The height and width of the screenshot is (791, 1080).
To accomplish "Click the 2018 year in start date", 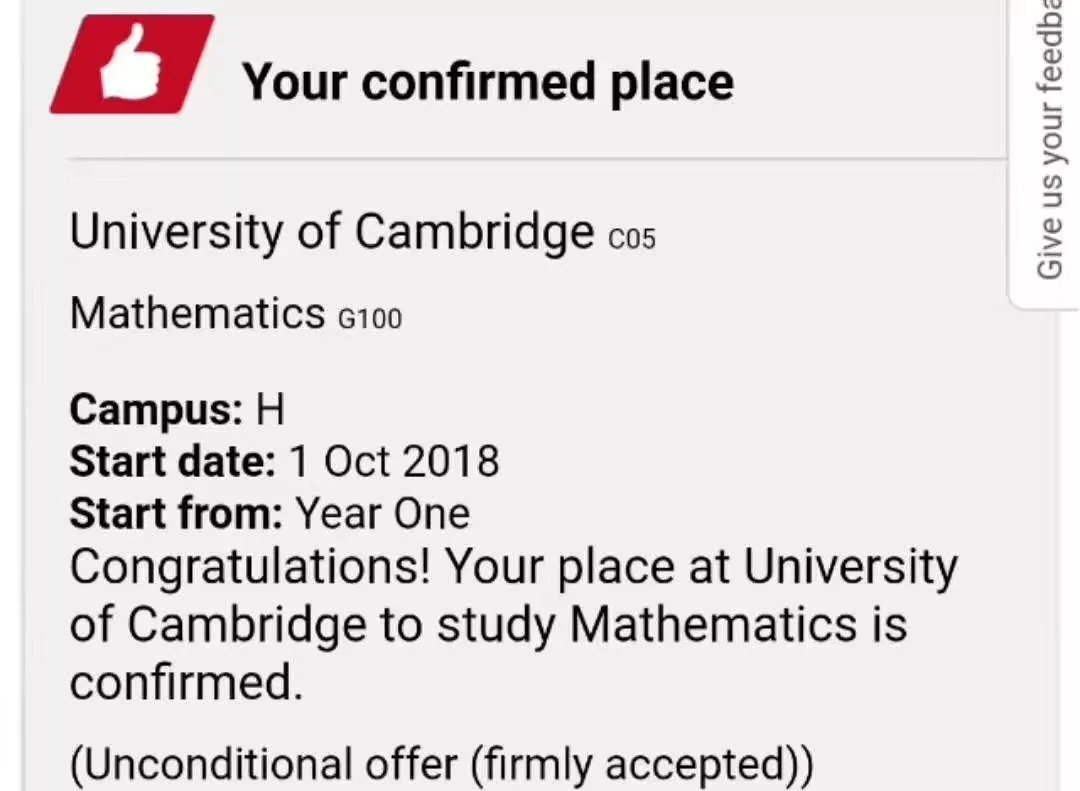I will [451, 461].
